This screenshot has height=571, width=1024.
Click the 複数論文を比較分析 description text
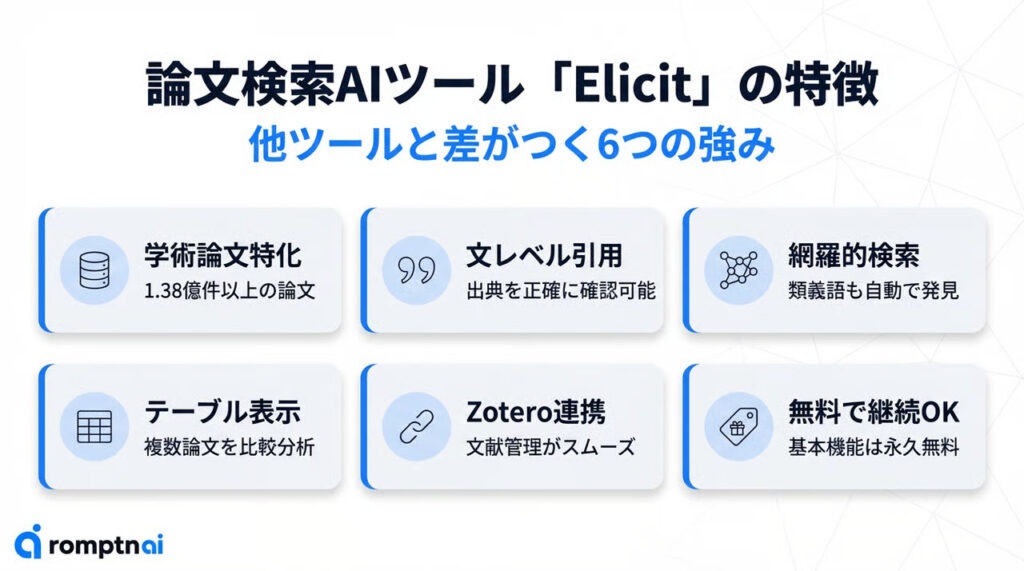coord(230,447)
